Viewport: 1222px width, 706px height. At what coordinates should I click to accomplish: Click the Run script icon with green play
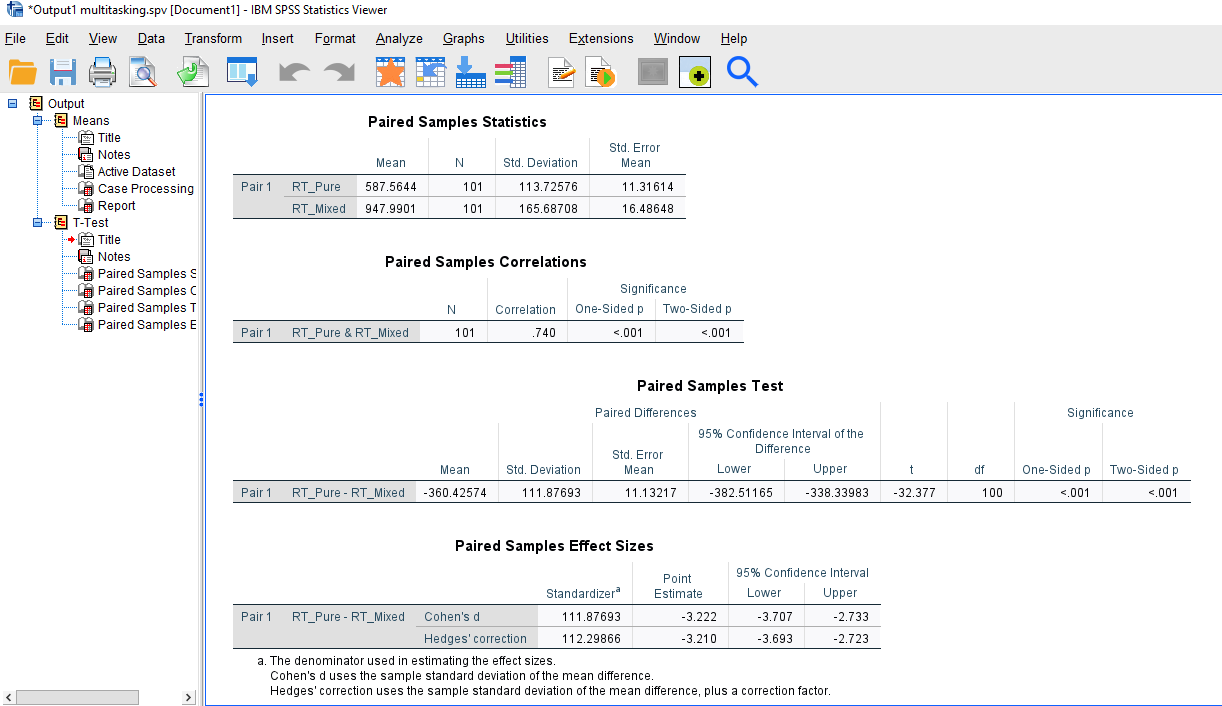pos(600,72)
